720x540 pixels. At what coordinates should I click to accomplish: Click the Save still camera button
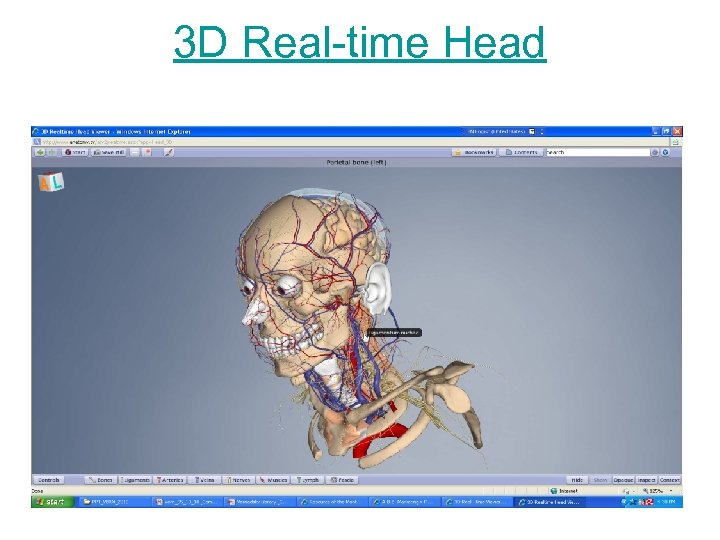coord(109,152)
